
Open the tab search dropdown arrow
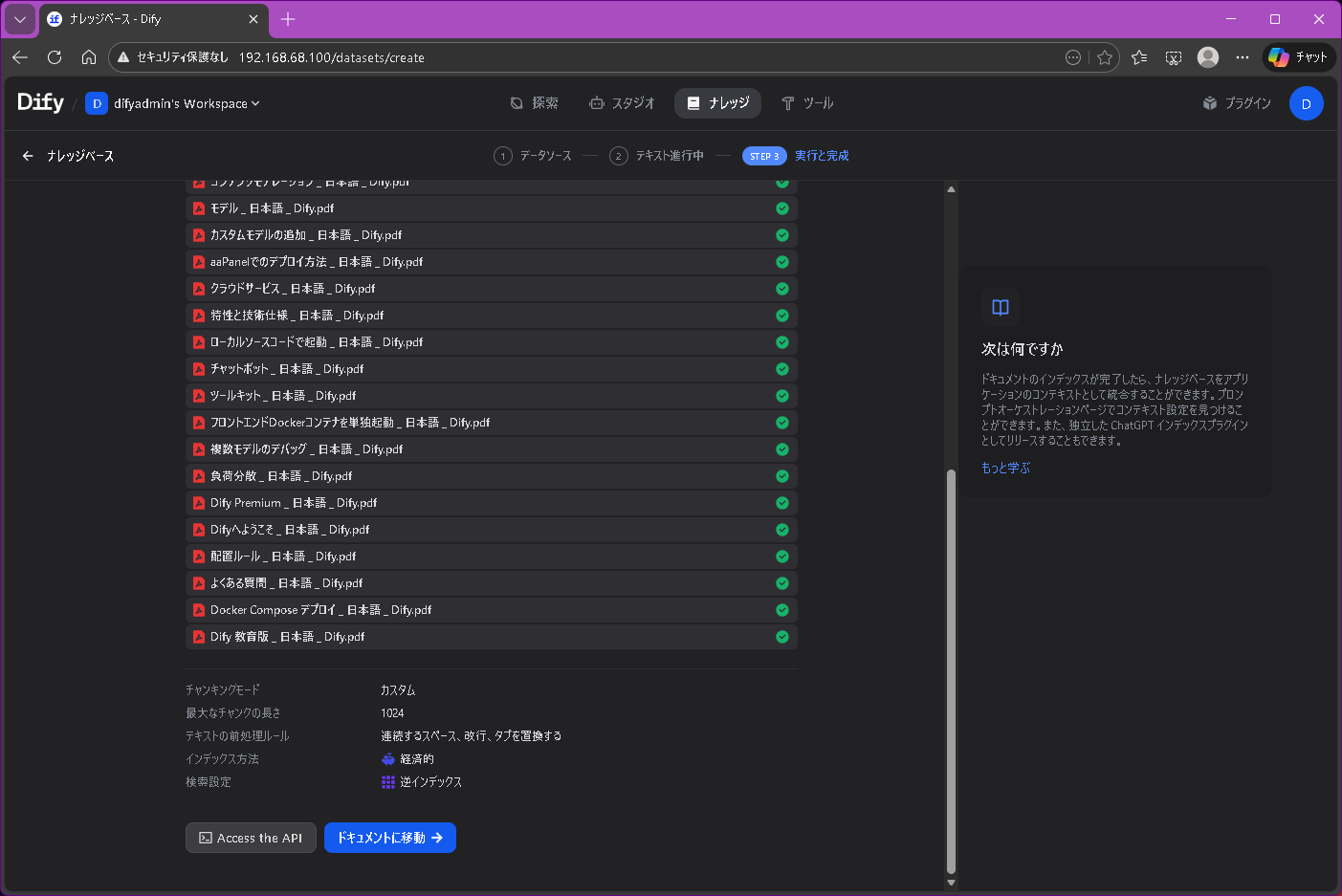pyautogui.click(x=20, y=19)
